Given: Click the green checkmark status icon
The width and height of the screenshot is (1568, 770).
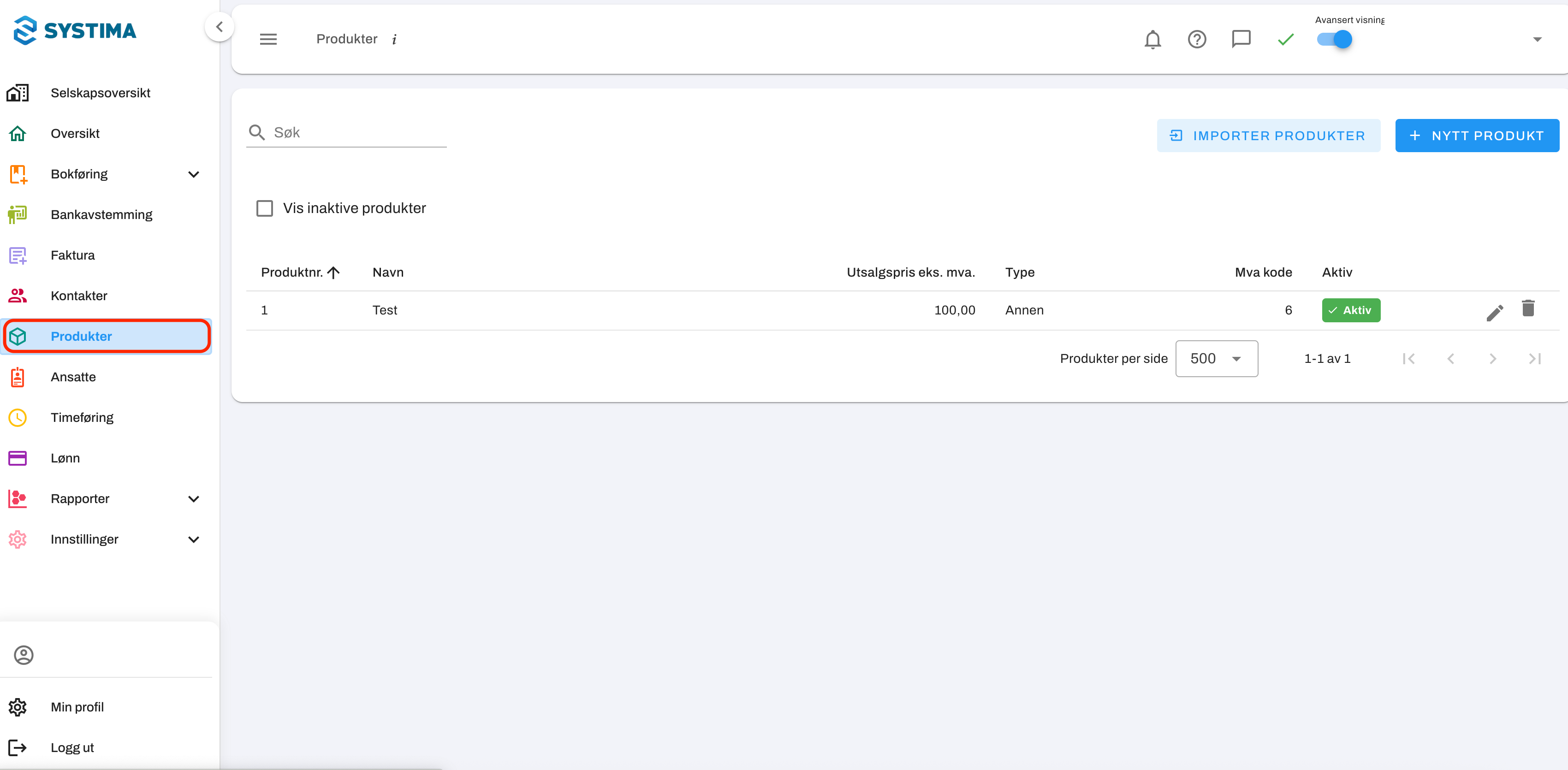Looking at the screenshot, I should click(1286, 40).
